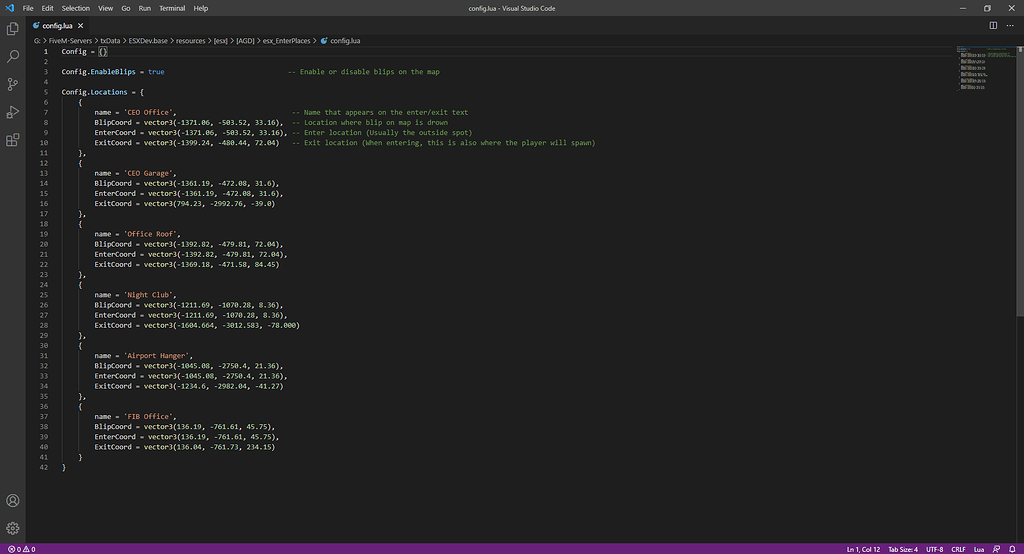This screenshot has height=554, width=1024.
Task: Open the Manage gear icon
Action: (13, 528)
